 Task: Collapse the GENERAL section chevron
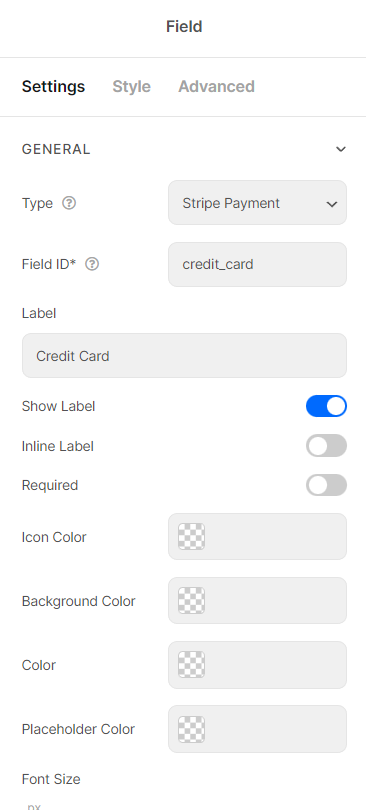pyautogui.click(x=341, y=149)
